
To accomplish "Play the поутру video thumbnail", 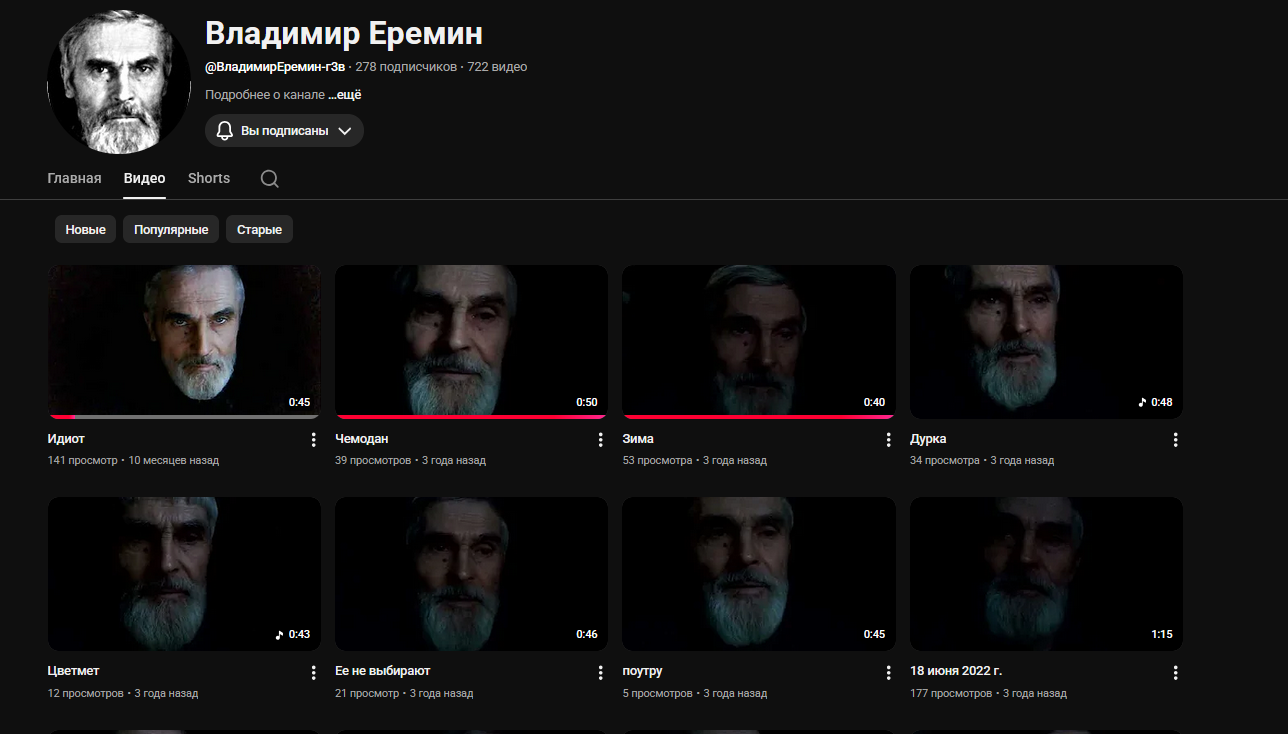I will (x=759, y=574).
